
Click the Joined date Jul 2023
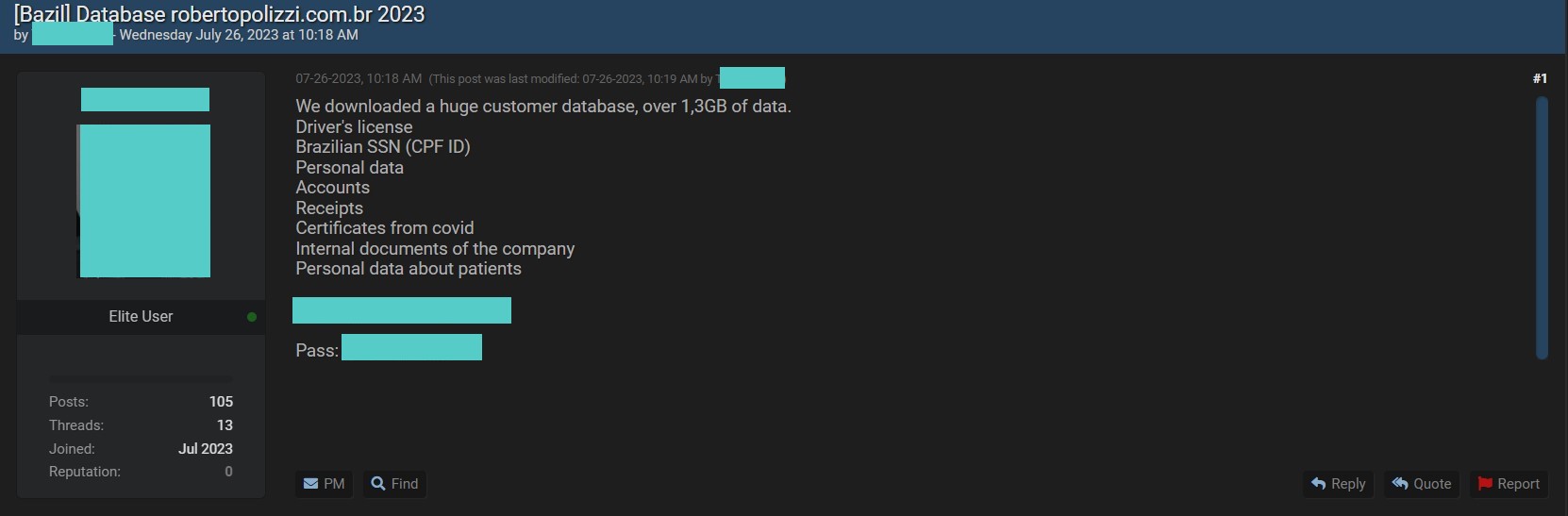(x=206, y=449)
